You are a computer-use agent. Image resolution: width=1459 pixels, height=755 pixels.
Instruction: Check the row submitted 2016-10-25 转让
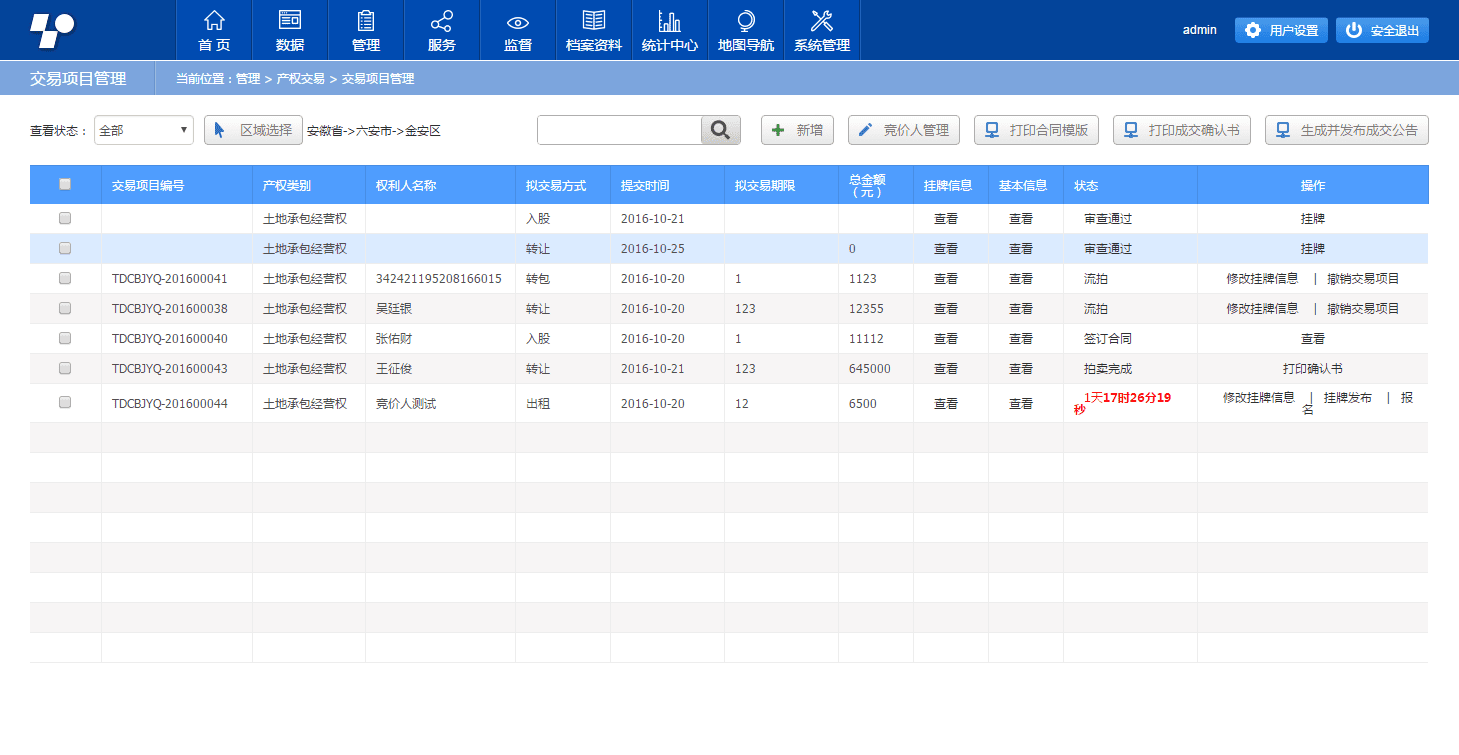tap(65, 248)
